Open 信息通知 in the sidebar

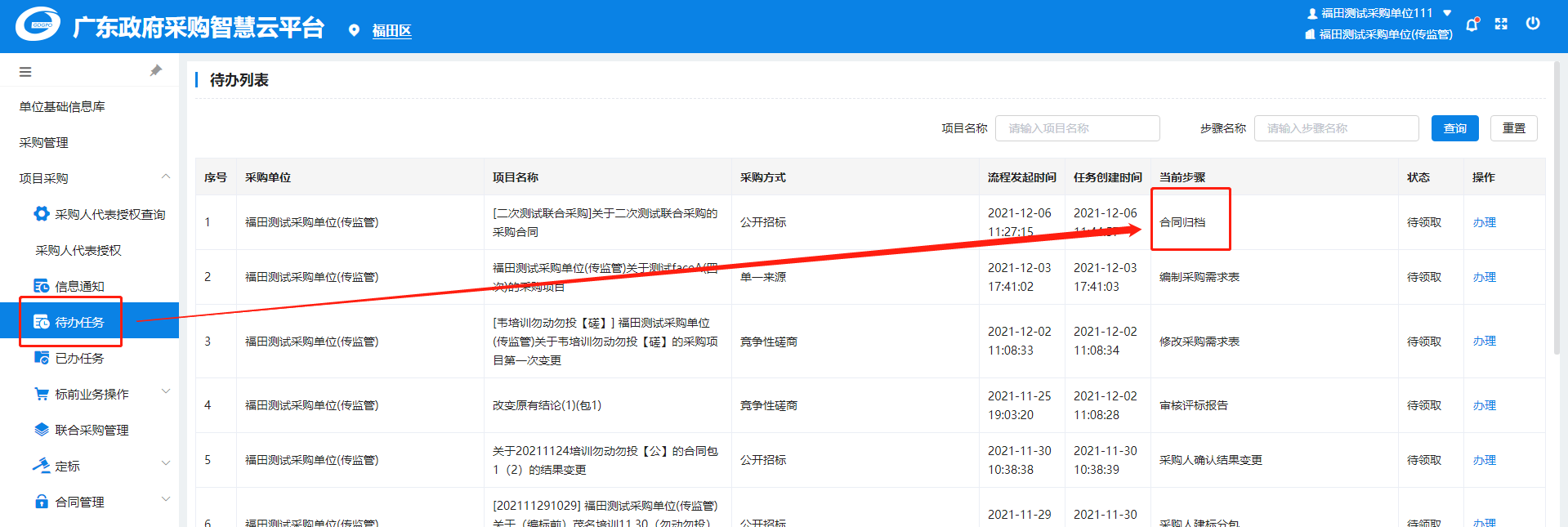79,286
